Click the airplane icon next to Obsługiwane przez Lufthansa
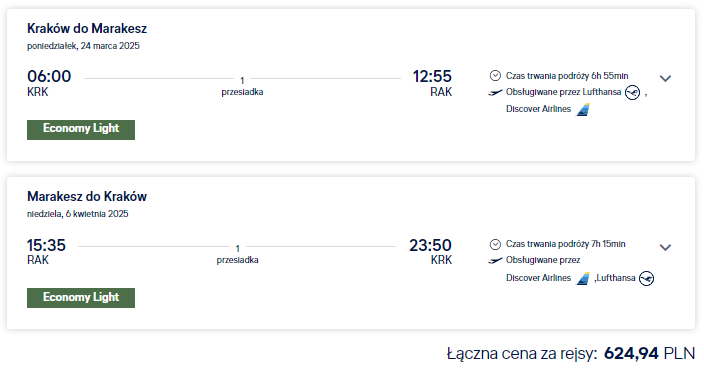The height and width of the screenshot is (370, 704). coord(495,92)
